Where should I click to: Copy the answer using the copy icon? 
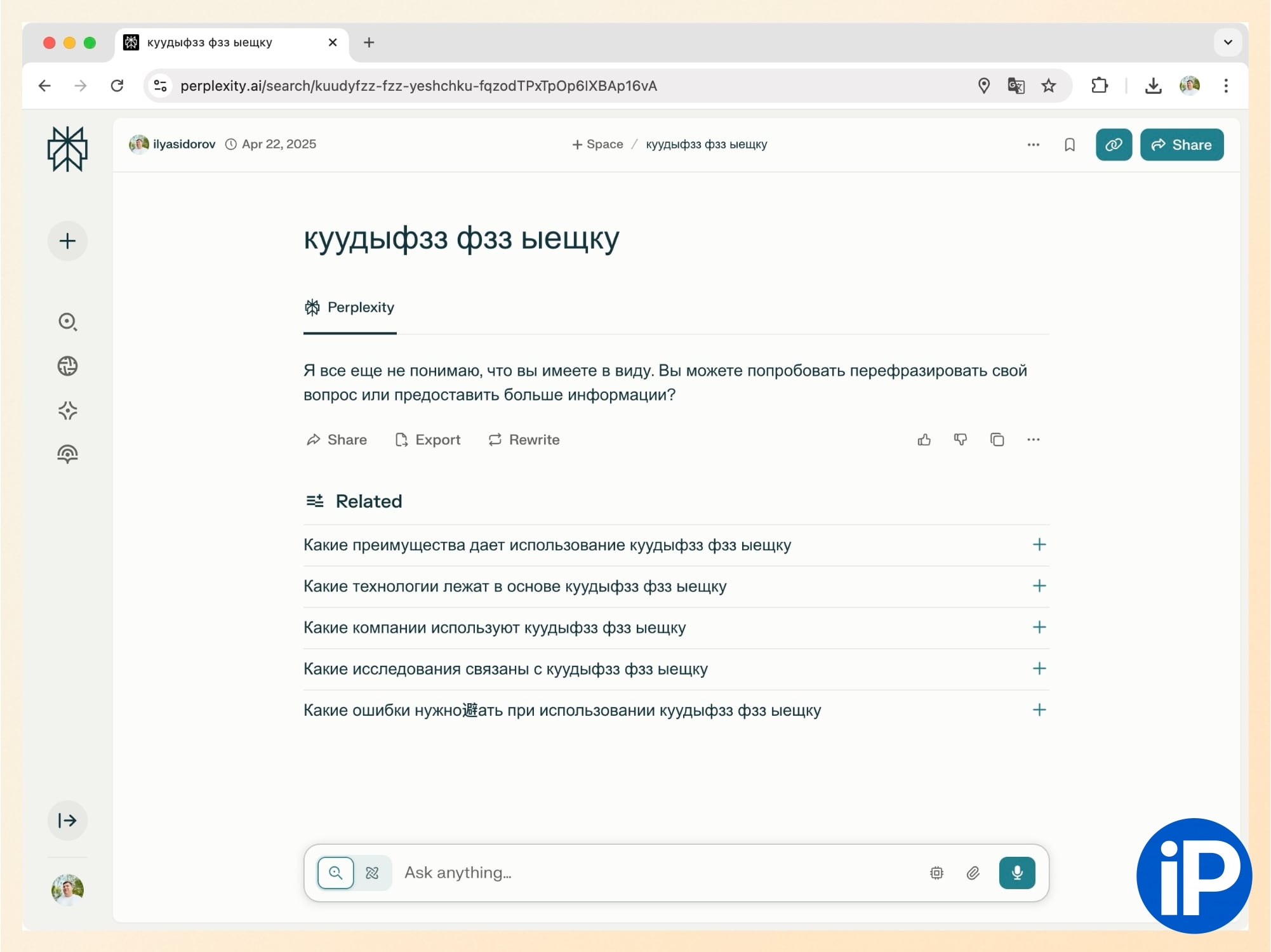[x=997, y=440]
